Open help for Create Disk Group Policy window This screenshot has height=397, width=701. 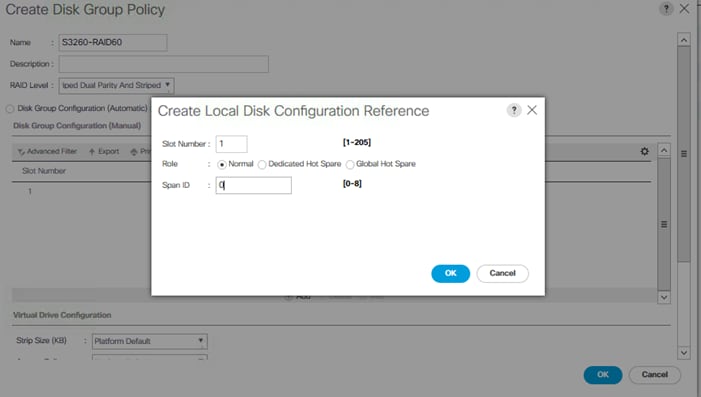pos(666,8)
